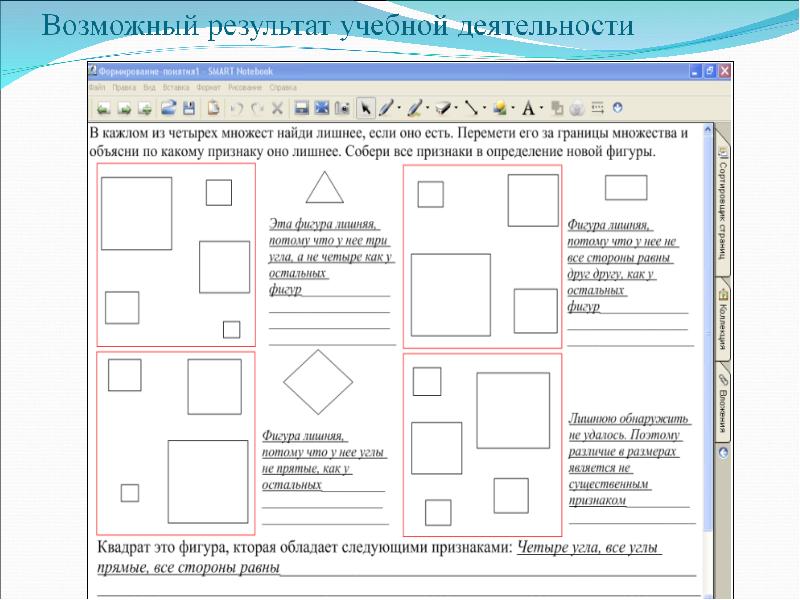The image size is (800, 600).
Task: Open the Формат menu
Action: (209, 88)
